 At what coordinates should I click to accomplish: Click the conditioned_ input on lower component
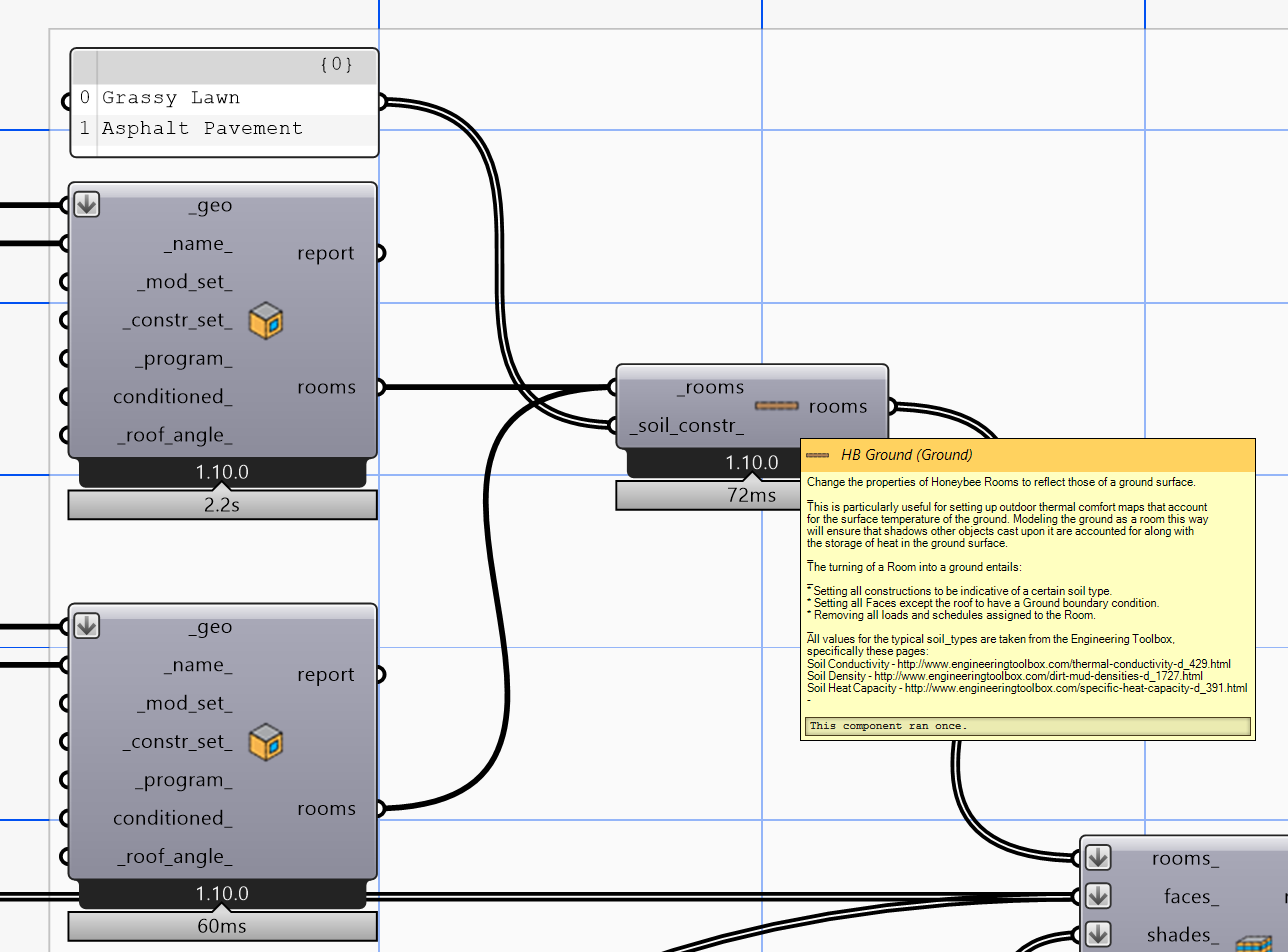point(173,818)
